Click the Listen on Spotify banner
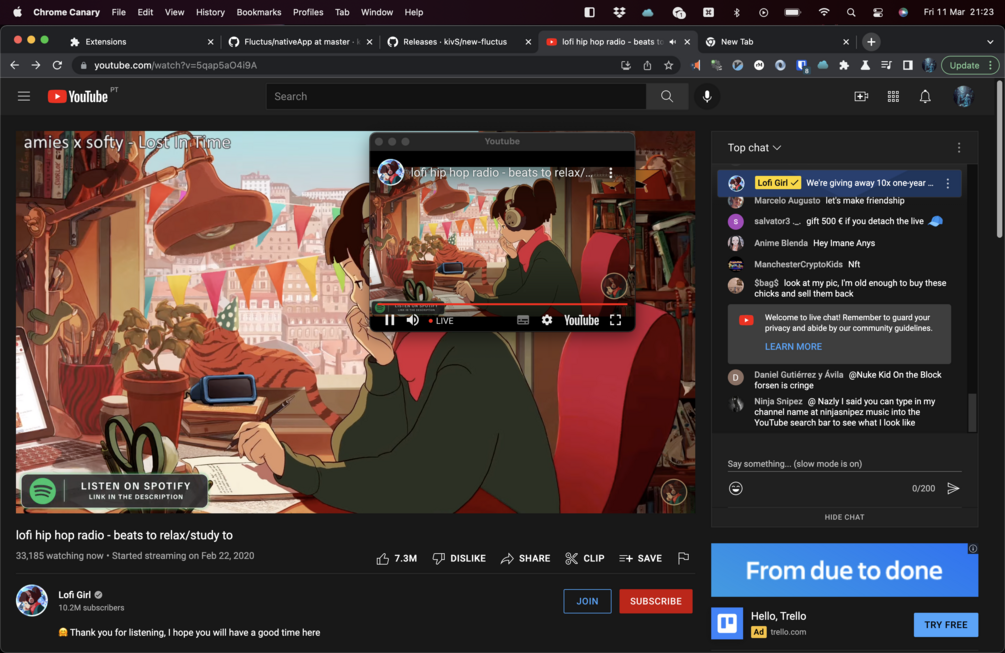The width and height of the screenshot is (1005, 653). pos(115,491)
